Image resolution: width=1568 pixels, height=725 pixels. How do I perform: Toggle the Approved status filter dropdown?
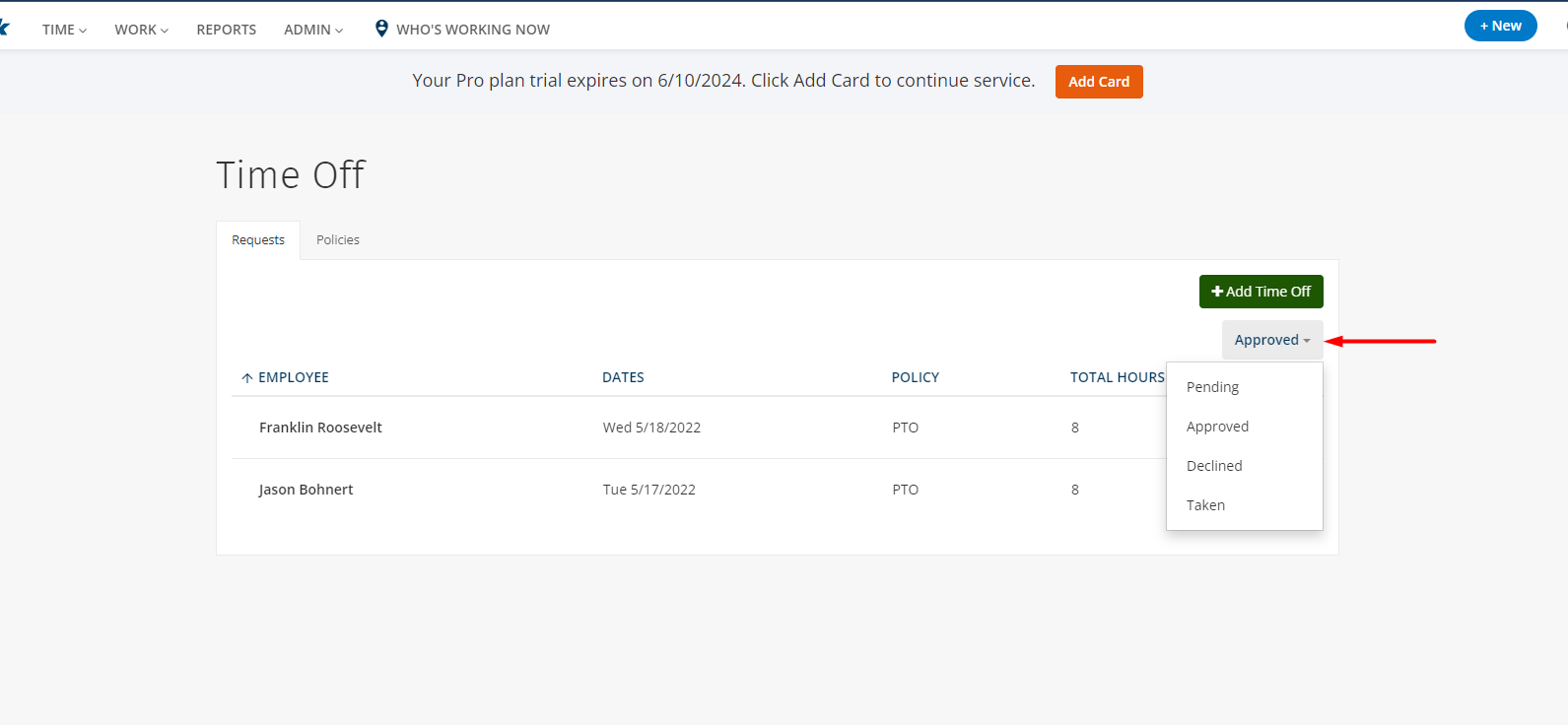pyautogui.click(x=1272, y=340)
